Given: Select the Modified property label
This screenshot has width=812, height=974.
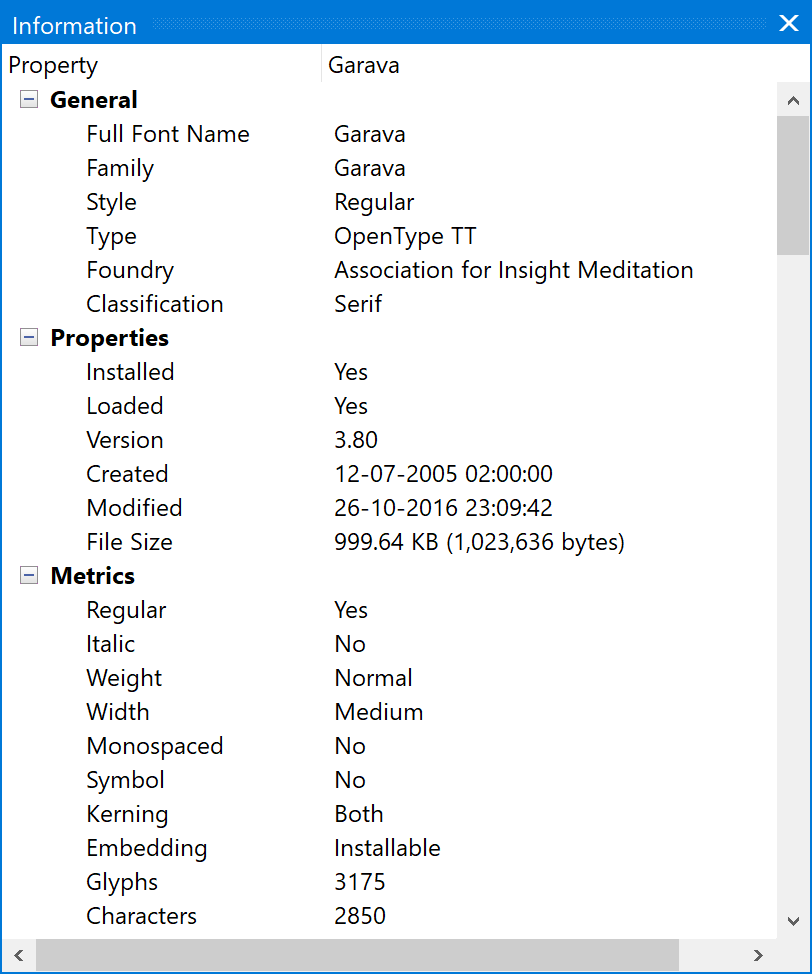Looking at the screenshot, I should [x=134, y=508].
